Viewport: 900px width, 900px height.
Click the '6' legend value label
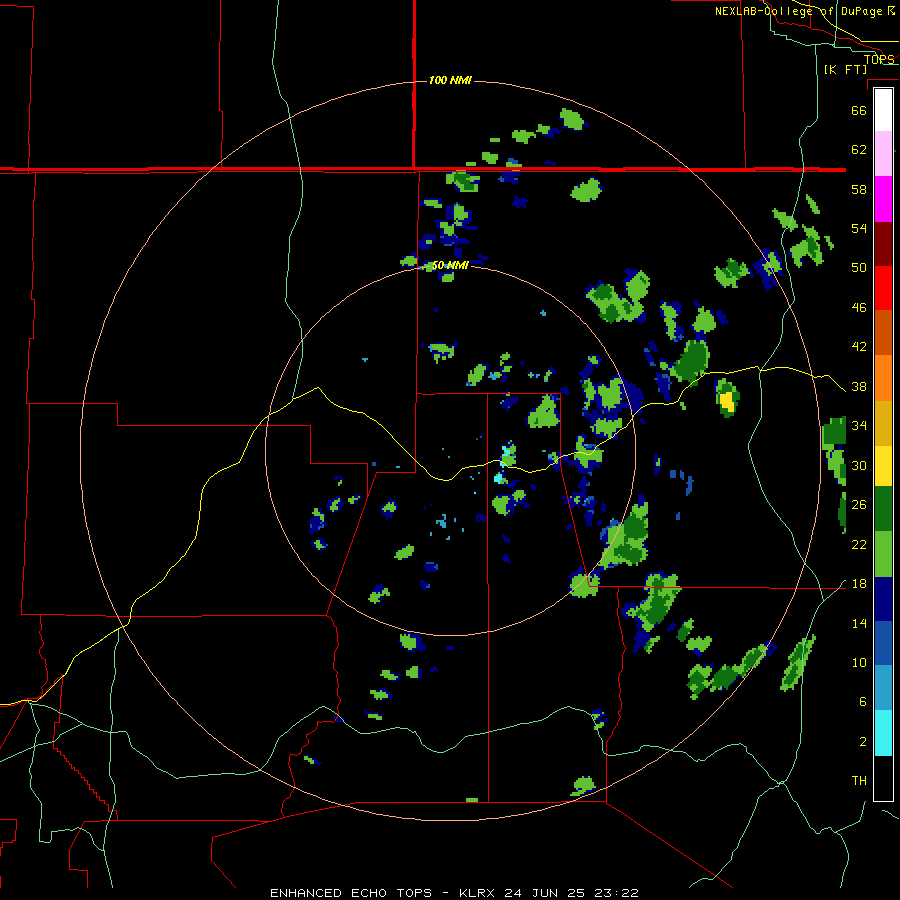[863, 701]
